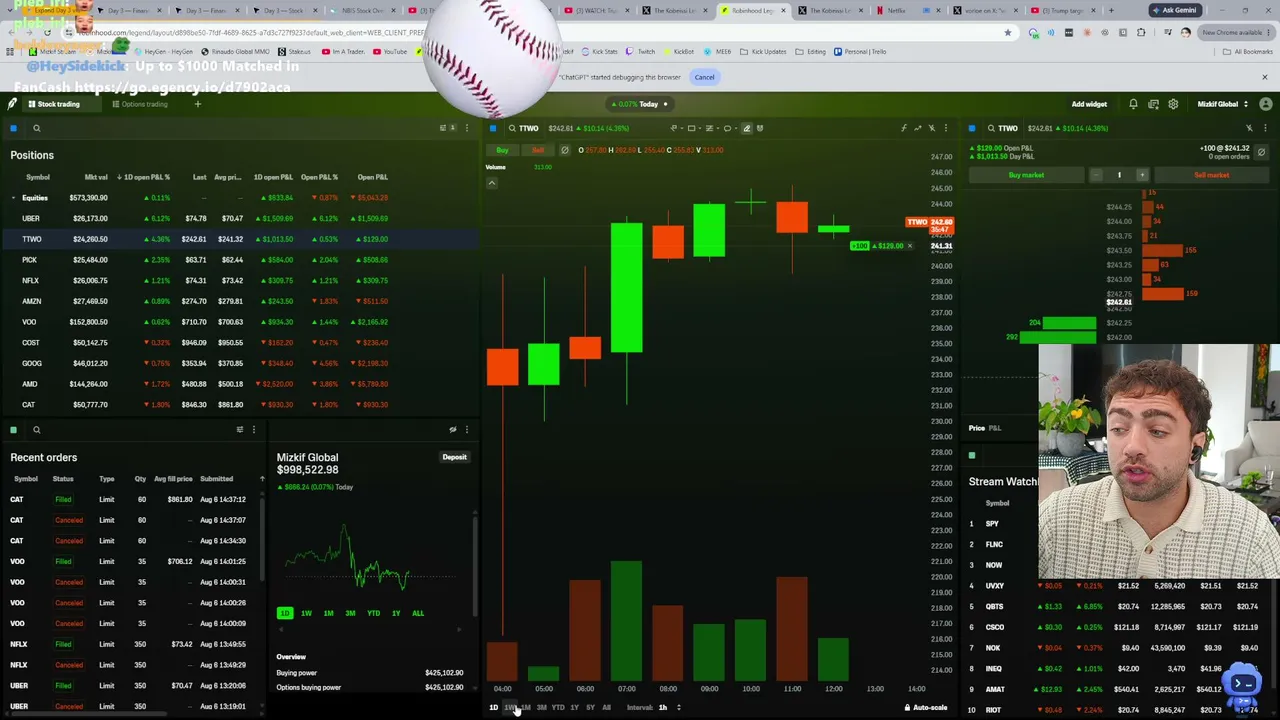
Task: Select the YTD range on the account graph
Action: coord(373,613)
